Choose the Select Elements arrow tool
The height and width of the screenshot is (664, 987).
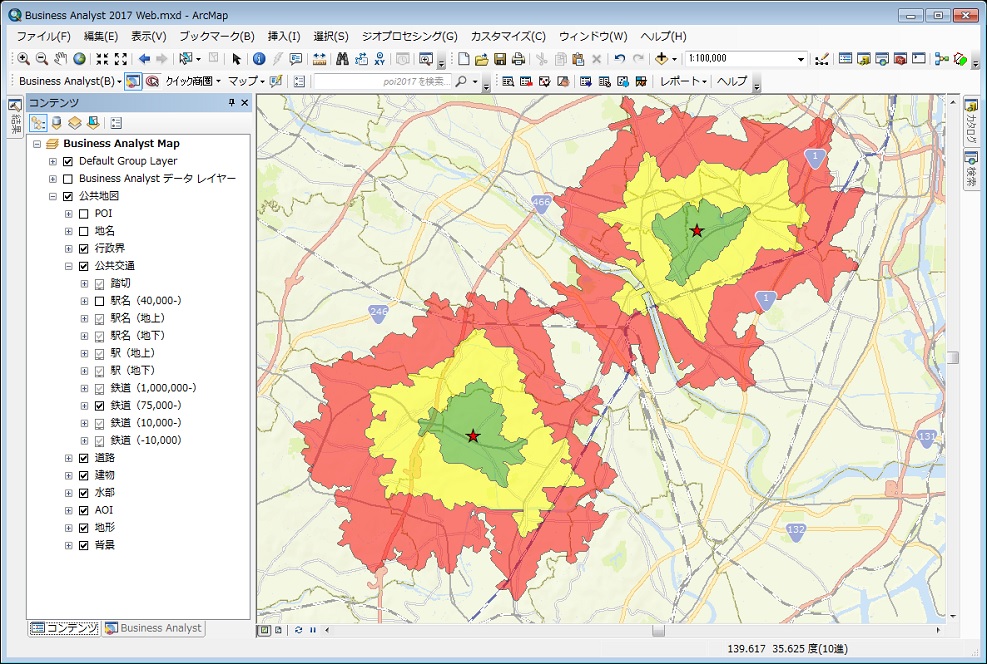(236, 59)
